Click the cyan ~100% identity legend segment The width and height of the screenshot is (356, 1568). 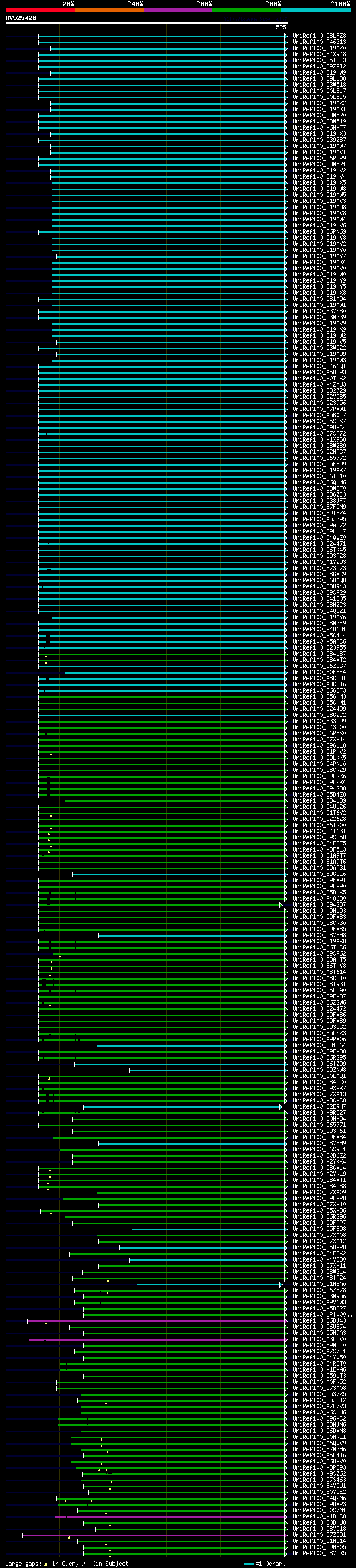[317, 10]
